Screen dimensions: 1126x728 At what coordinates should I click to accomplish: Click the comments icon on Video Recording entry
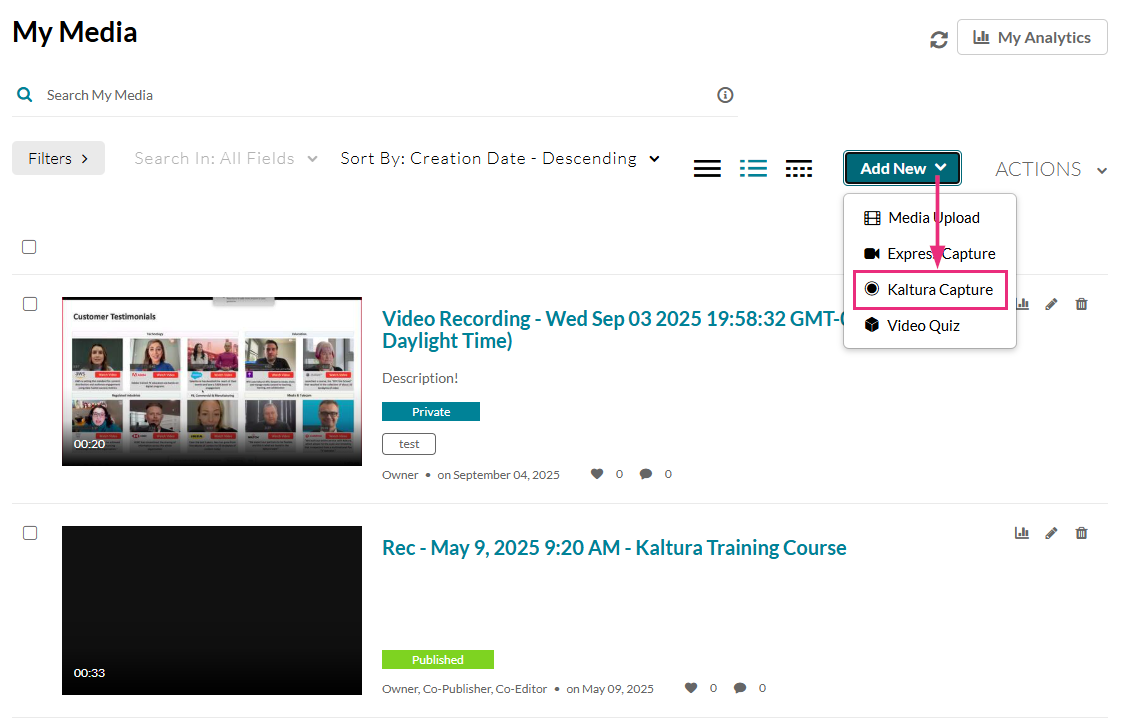tap(646, 474)
